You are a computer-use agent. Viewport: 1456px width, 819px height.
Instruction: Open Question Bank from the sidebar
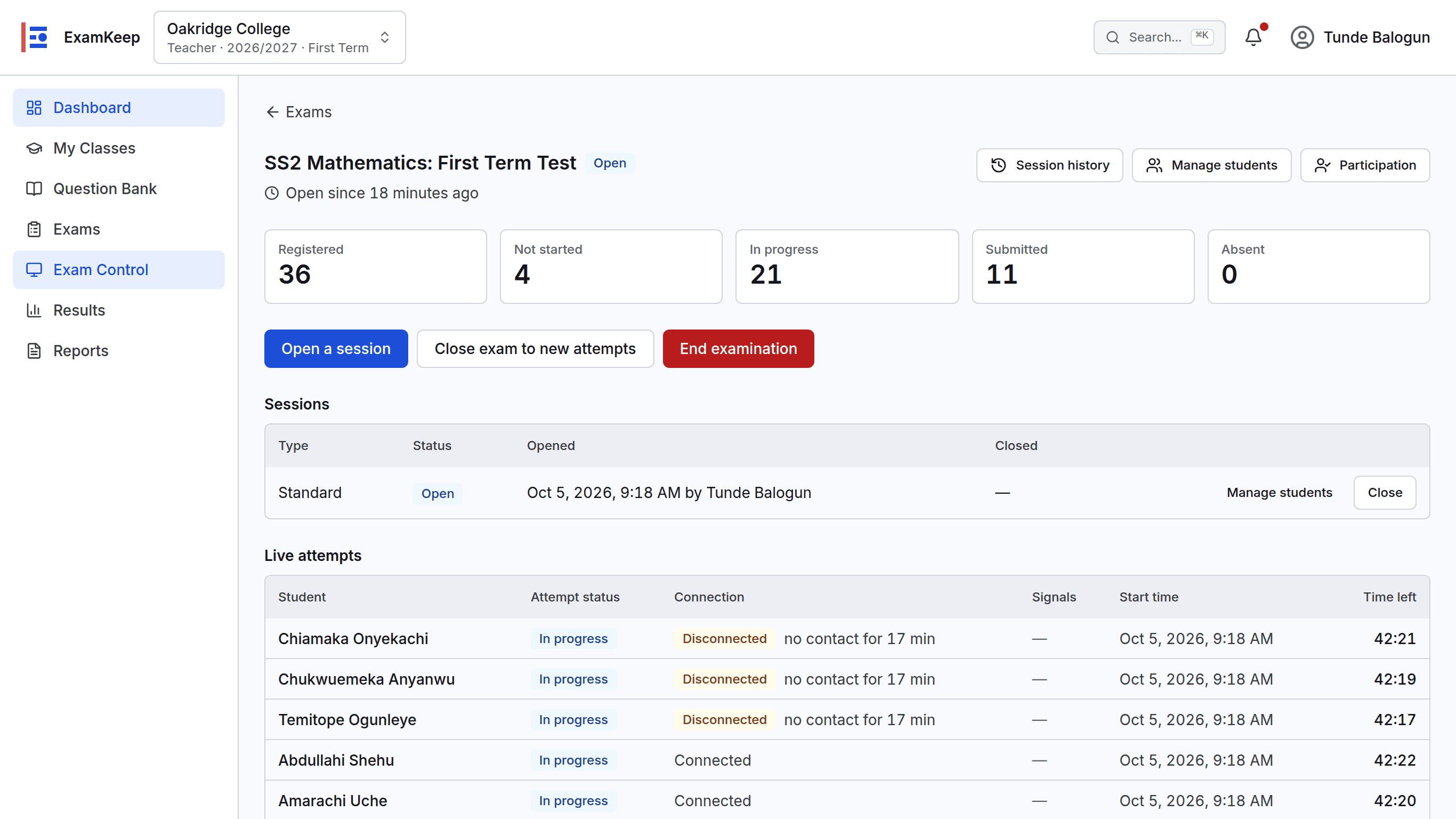119,188
